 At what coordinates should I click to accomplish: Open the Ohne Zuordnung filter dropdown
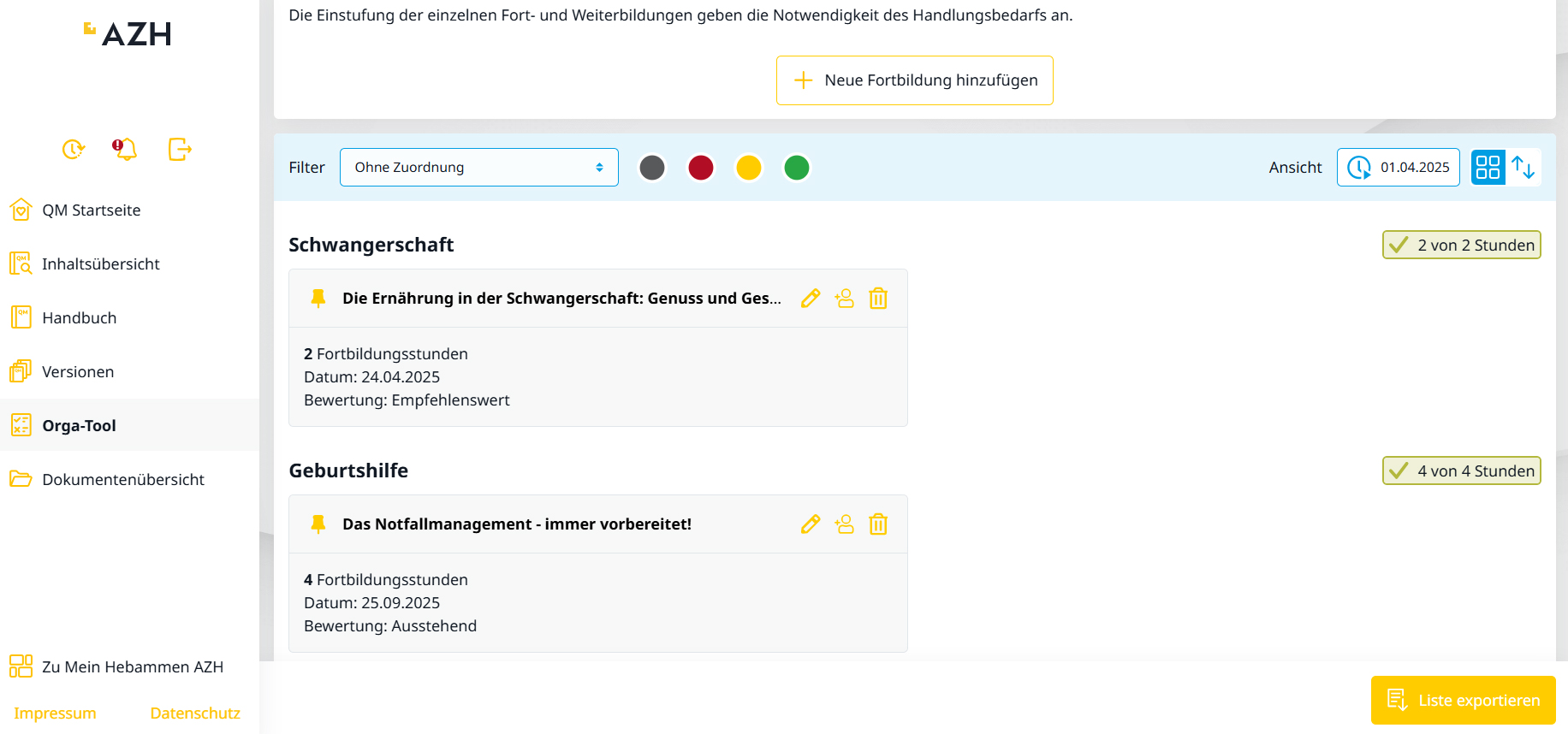[478, 168]
